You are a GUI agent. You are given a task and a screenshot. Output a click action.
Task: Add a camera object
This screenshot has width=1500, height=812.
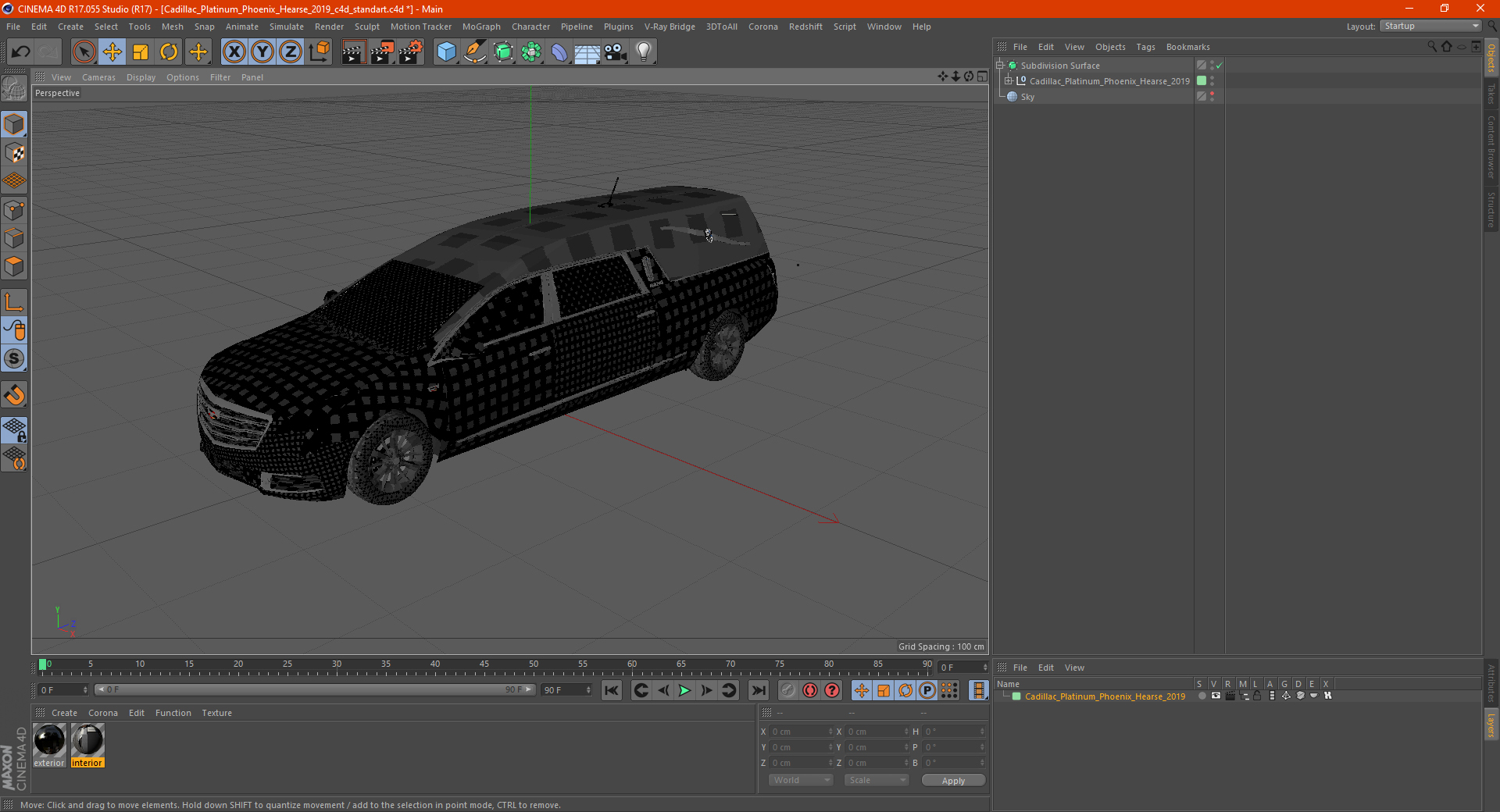[616, 52]
